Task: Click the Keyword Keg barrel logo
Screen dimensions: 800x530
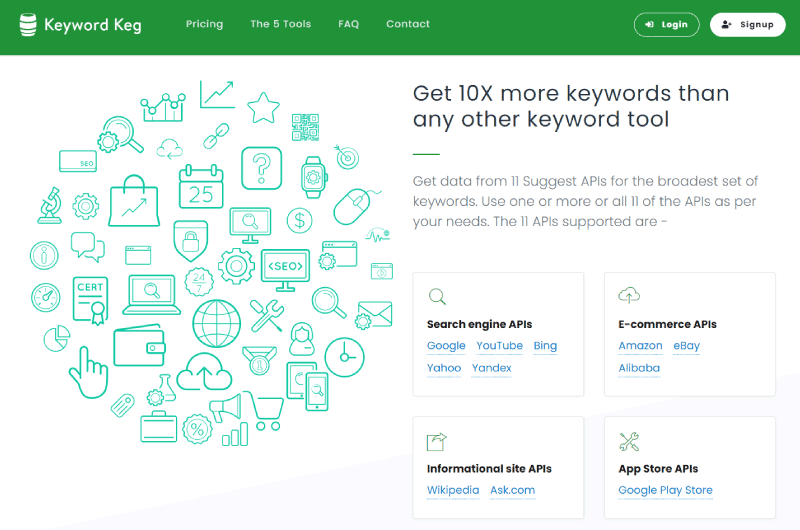Action: pyautogui.click(x=28, y=24)
